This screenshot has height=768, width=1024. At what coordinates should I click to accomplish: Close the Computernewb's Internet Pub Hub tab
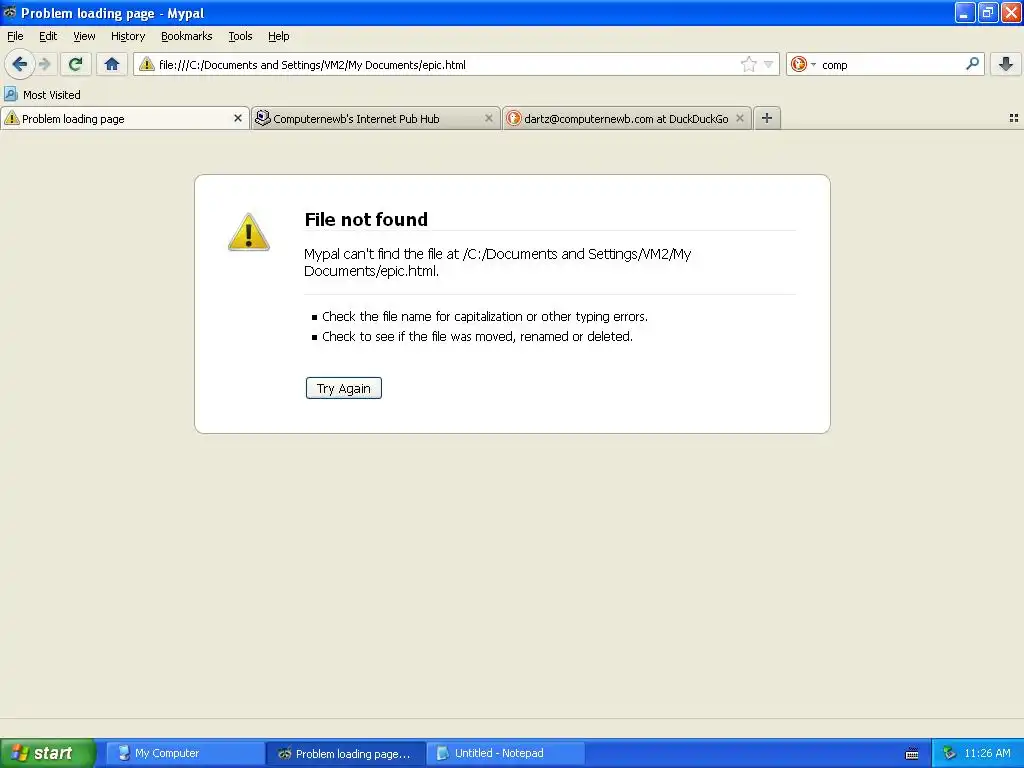[x=488, y=118]
